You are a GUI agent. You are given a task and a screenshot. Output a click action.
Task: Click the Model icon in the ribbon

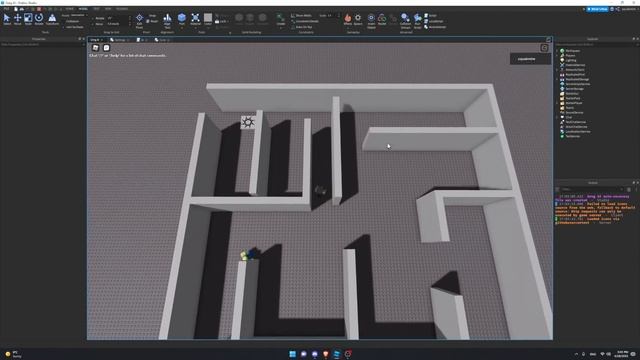point(382,19)
